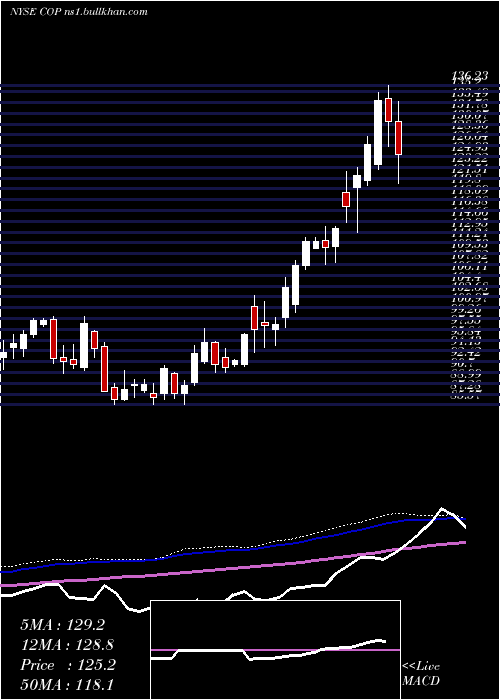Click the '12MA : 128.8' value
The image size is (500, 700).
[67, 645]
